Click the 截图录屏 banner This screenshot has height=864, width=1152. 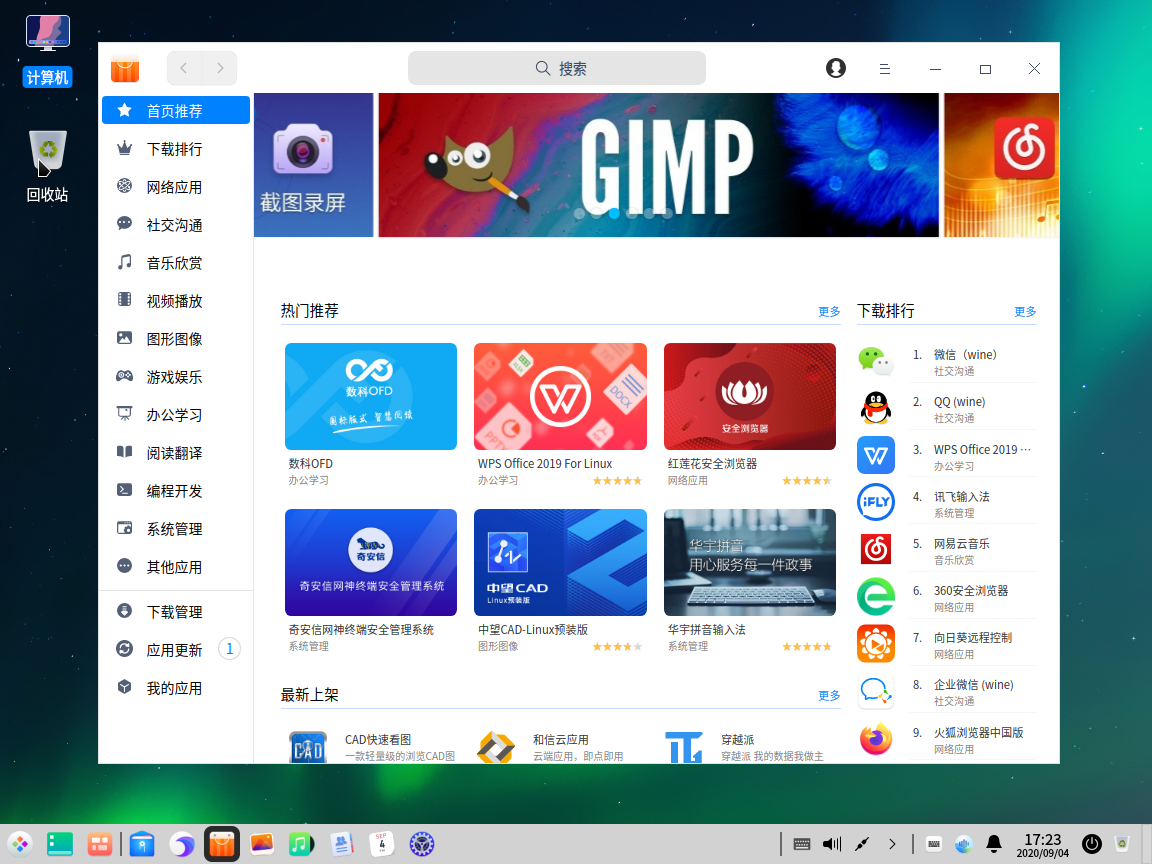pos(314,165)
